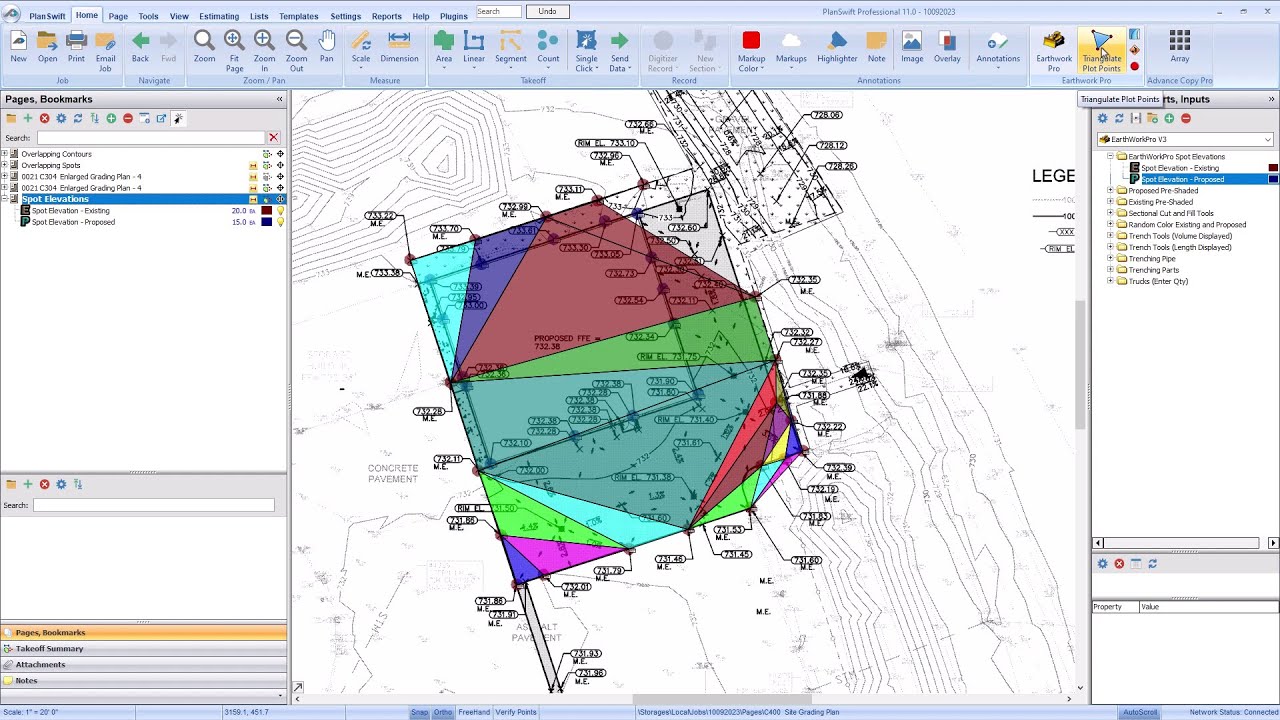Click navy swatch of Spot Elevation - Proposed
Image resolution: width=1280 pixels, height=720 pixels.
[267, 222]
